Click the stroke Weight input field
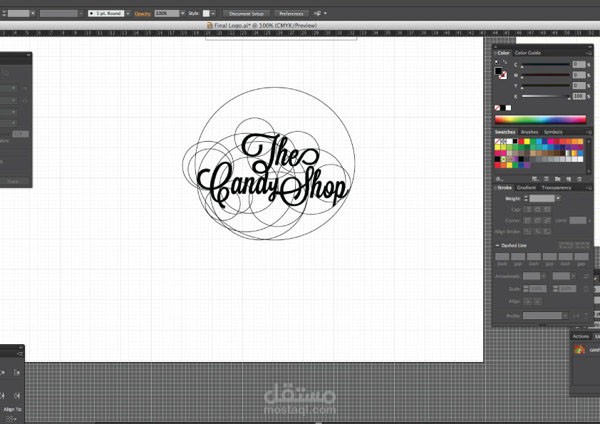 tap(542, 198)
